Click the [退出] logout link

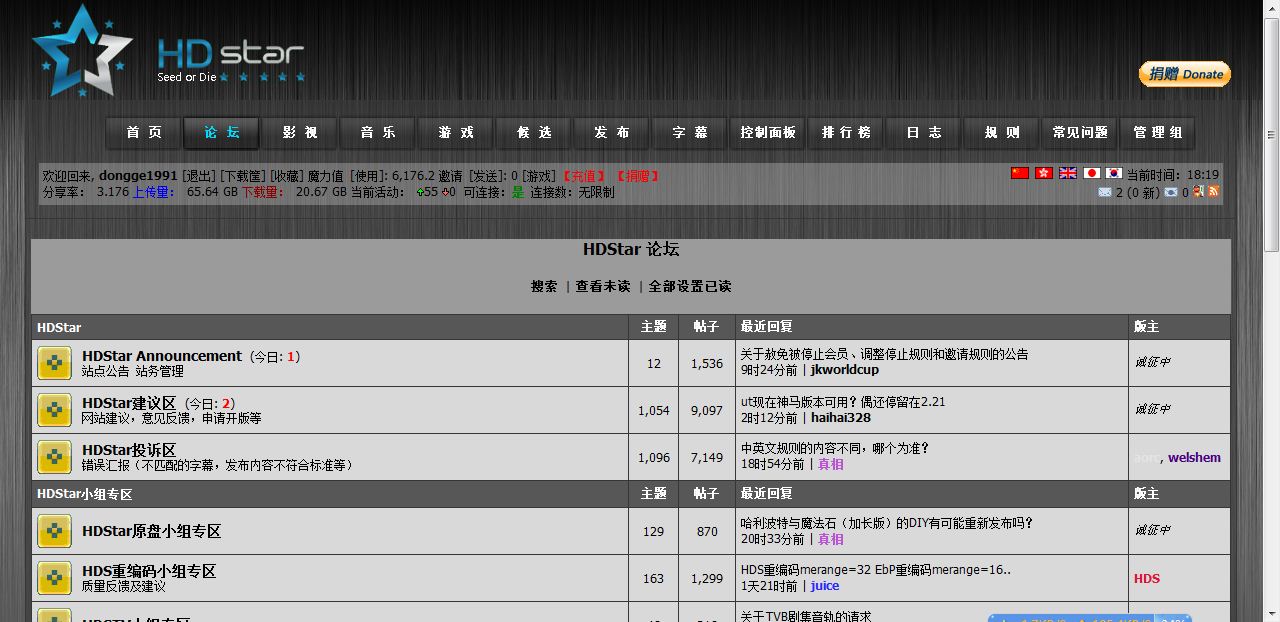198,176
